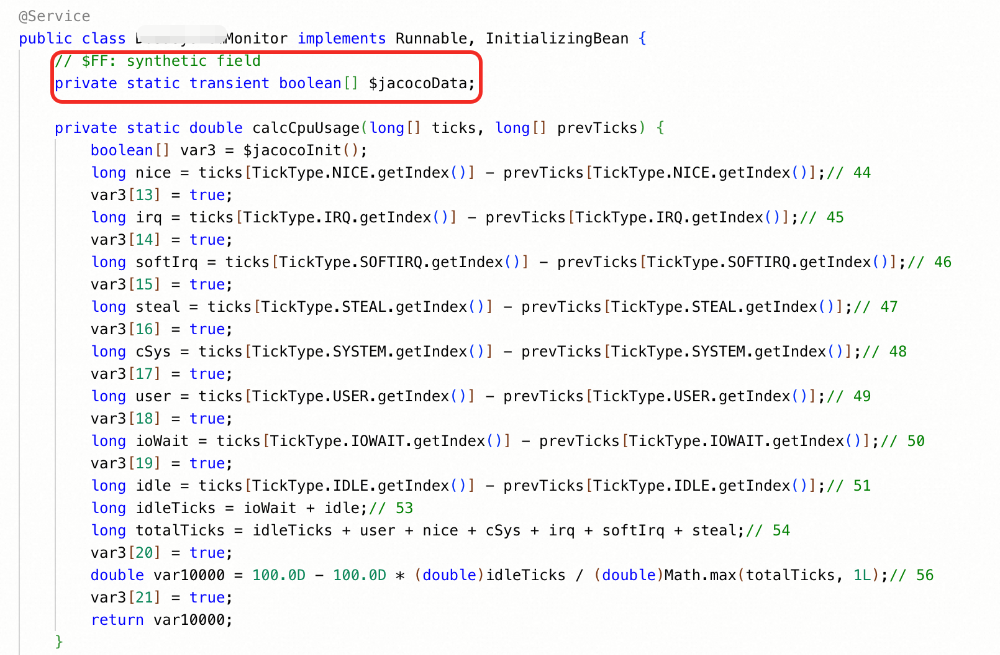Click the '// 50' line number comment
Viewport: 1000px width, 655px height.
[x=902, y=441]
